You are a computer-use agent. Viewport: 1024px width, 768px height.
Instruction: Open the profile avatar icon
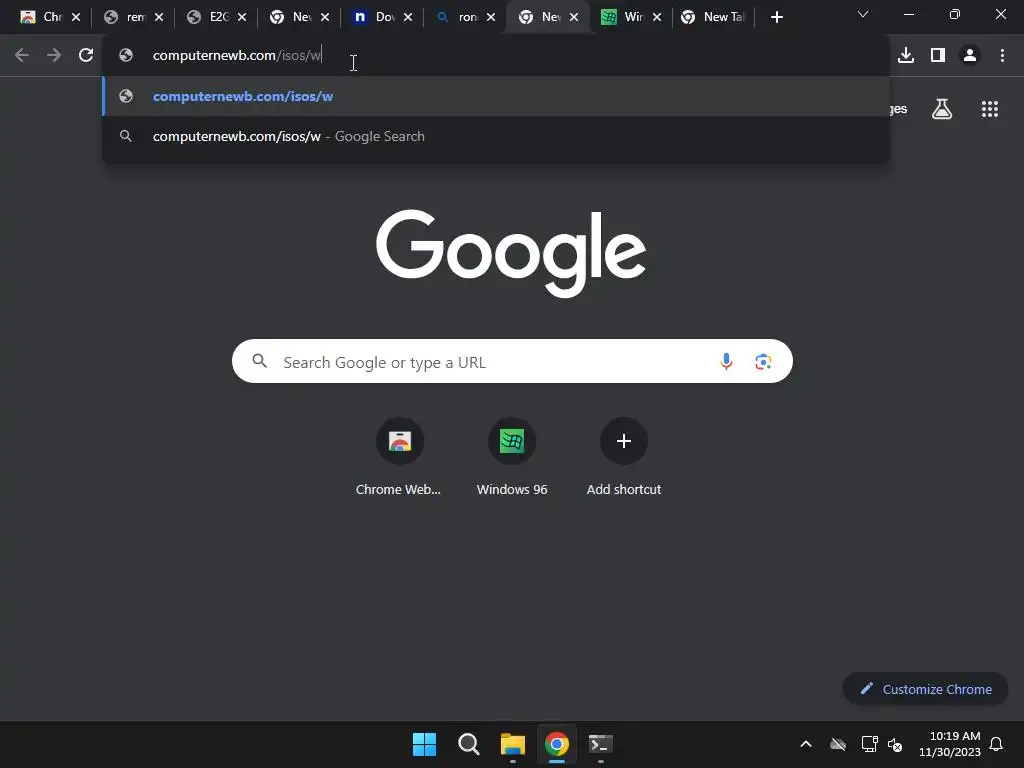[970, 56]
